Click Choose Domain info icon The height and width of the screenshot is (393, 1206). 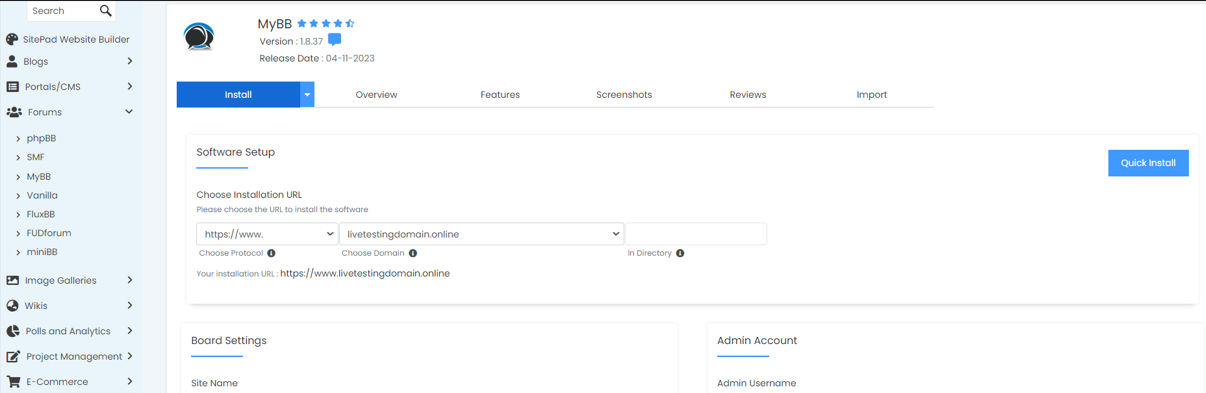[x=413, y=253]
